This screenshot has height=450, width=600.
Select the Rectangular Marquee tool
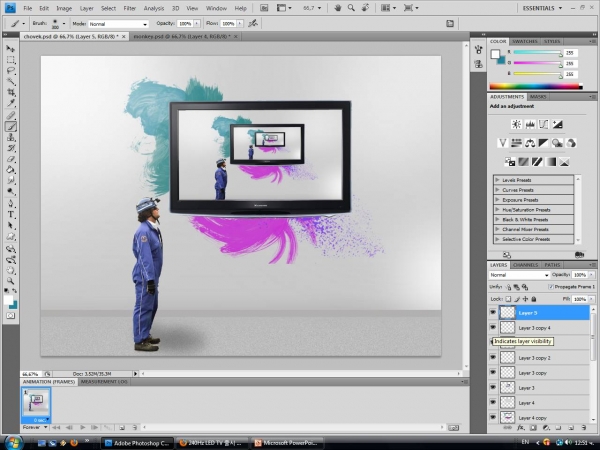pyautogui.click(x=11, y=60)
